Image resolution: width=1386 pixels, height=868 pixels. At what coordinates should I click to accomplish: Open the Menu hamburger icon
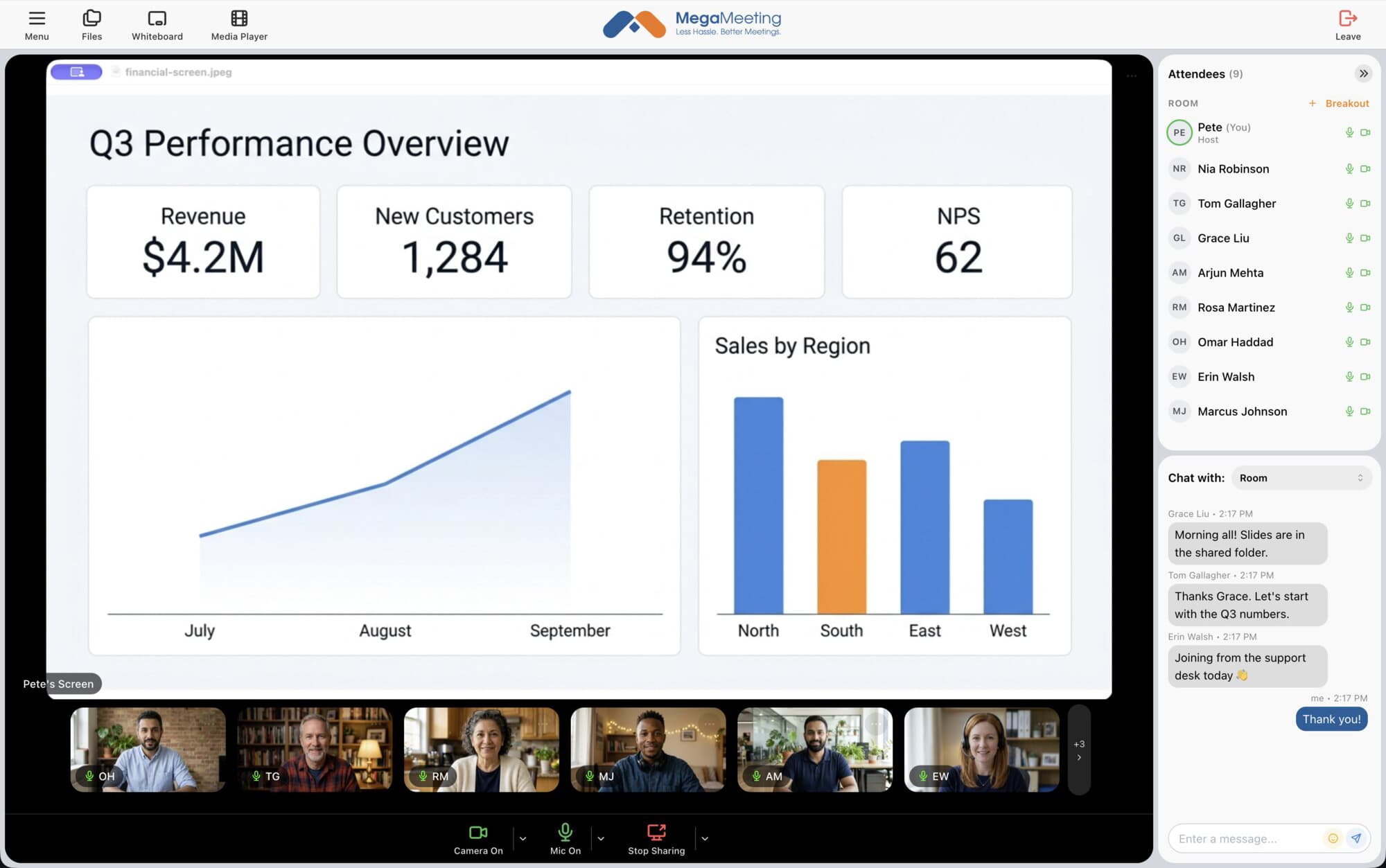coord(37,25)
